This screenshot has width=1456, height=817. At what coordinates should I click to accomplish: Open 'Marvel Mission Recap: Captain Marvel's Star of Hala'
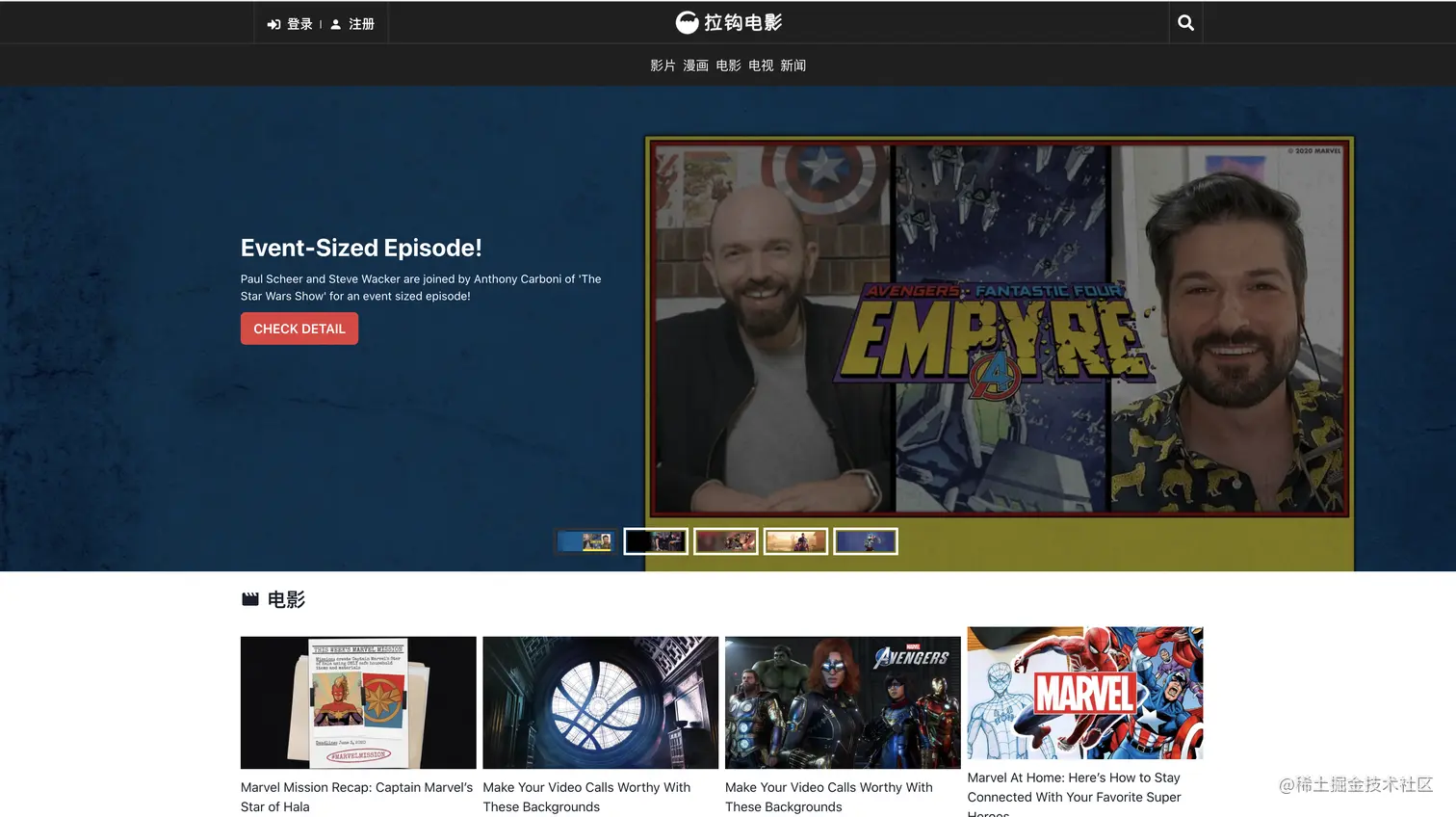click(x=356, y=797)
